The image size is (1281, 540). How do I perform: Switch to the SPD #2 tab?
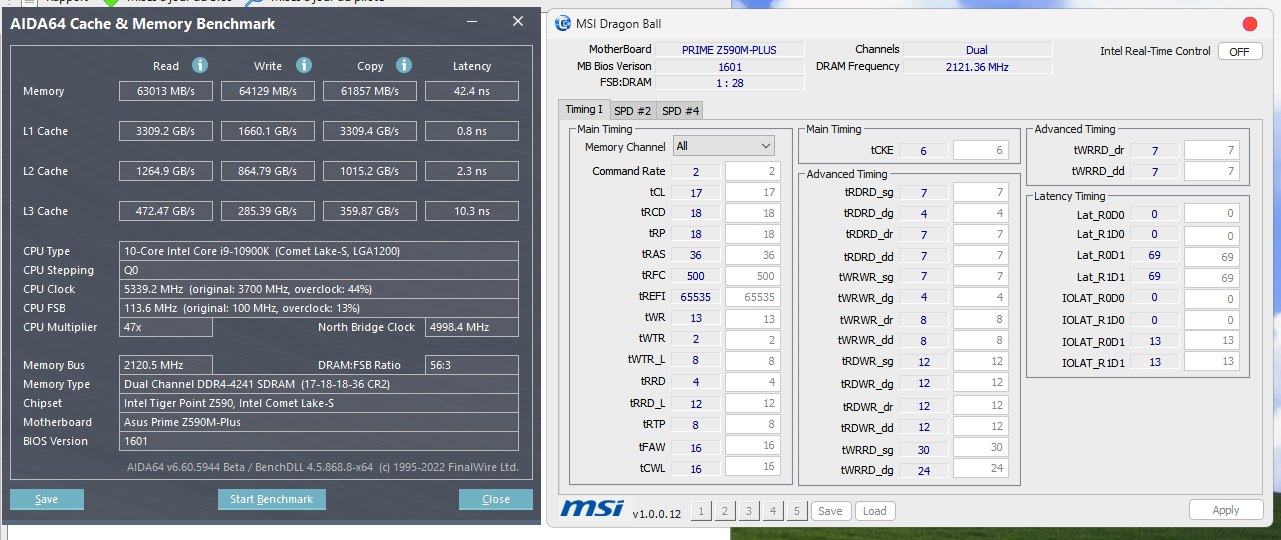(632, 110)
